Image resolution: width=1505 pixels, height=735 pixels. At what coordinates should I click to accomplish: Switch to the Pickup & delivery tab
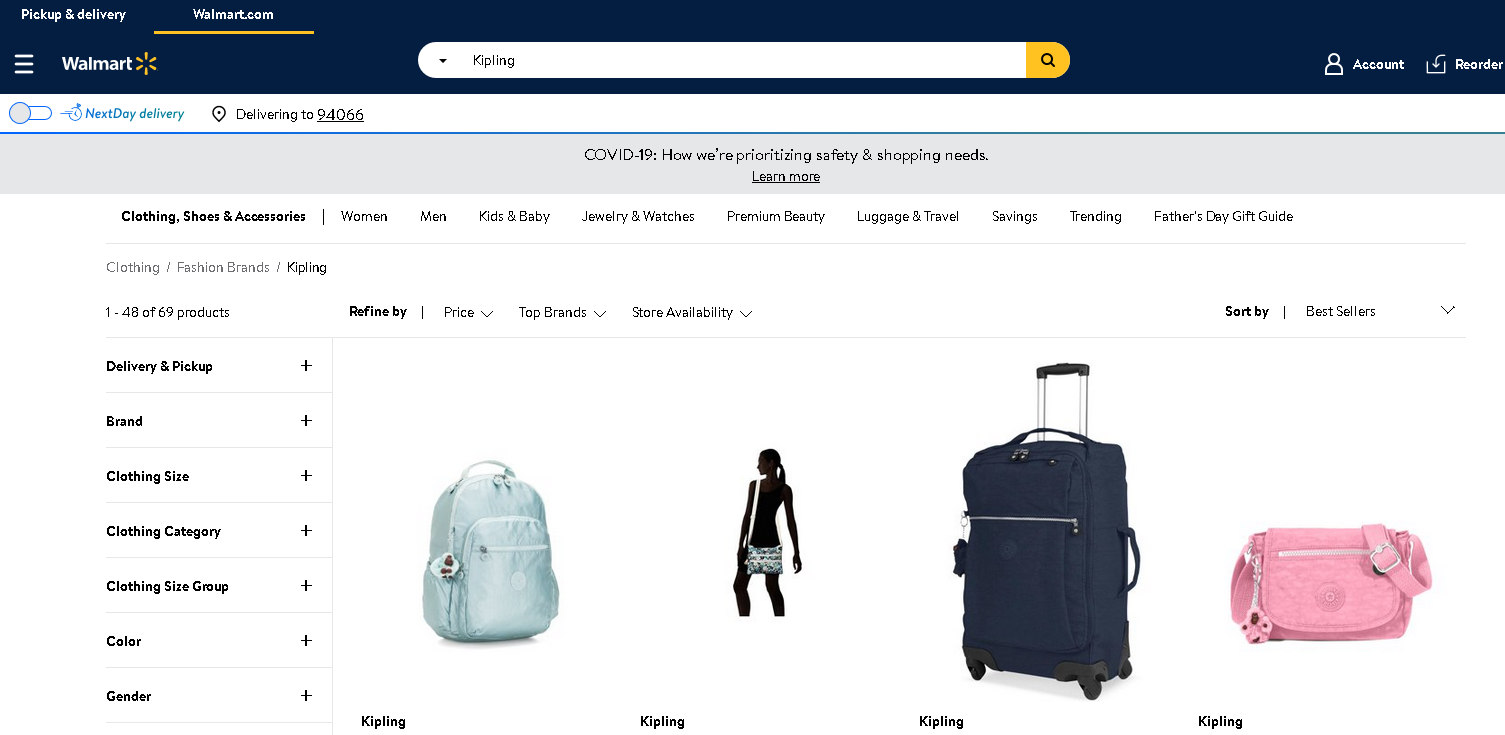click(74, 15)
